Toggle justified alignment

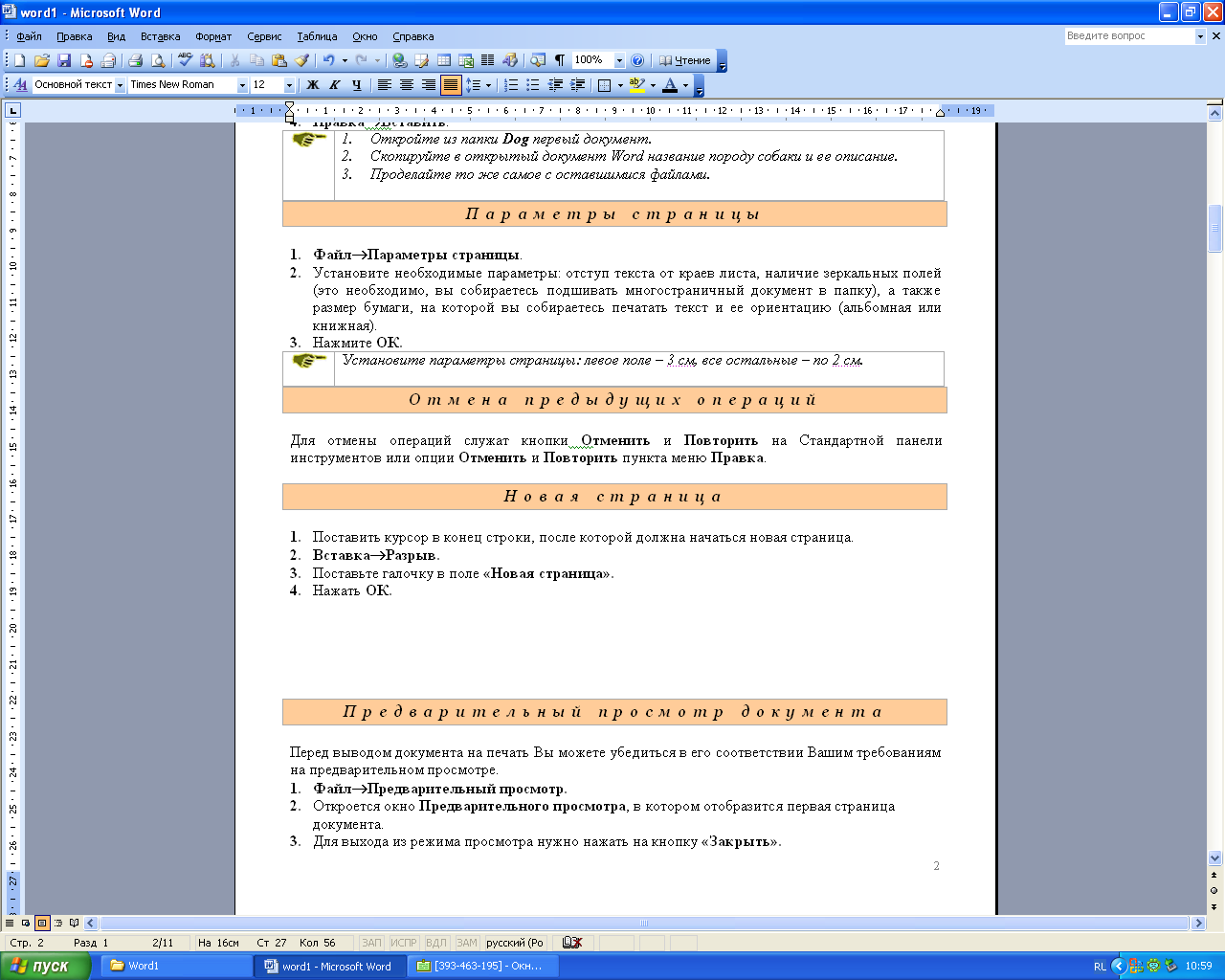pyautogui.click(x=451, y=85)
